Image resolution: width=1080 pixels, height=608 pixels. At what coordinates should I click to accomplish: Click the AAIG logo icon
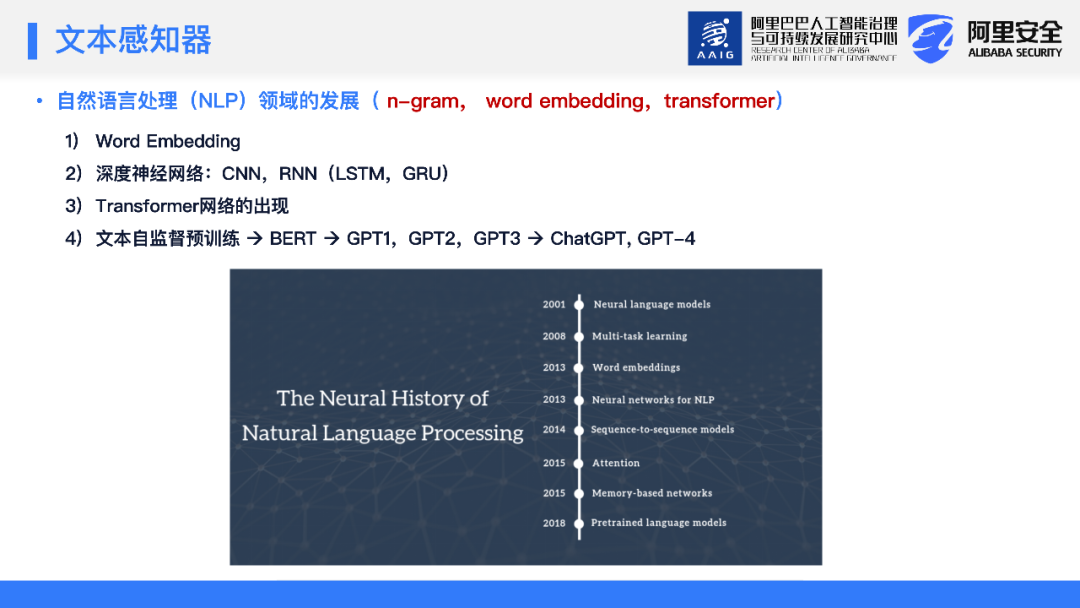pos(714,39)
